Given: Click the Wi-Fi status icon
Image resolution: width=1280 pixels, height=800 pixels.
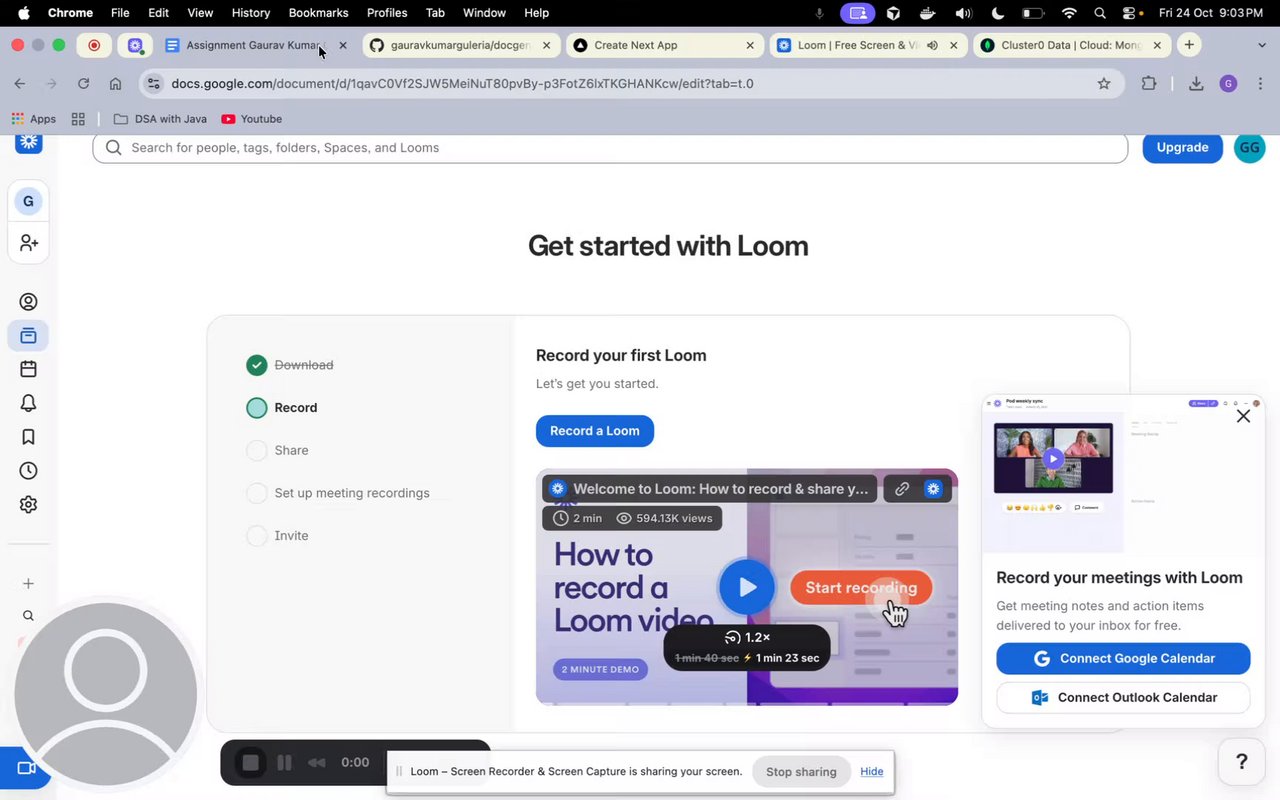Looking at the screenshot, I should click(1069, 13).
